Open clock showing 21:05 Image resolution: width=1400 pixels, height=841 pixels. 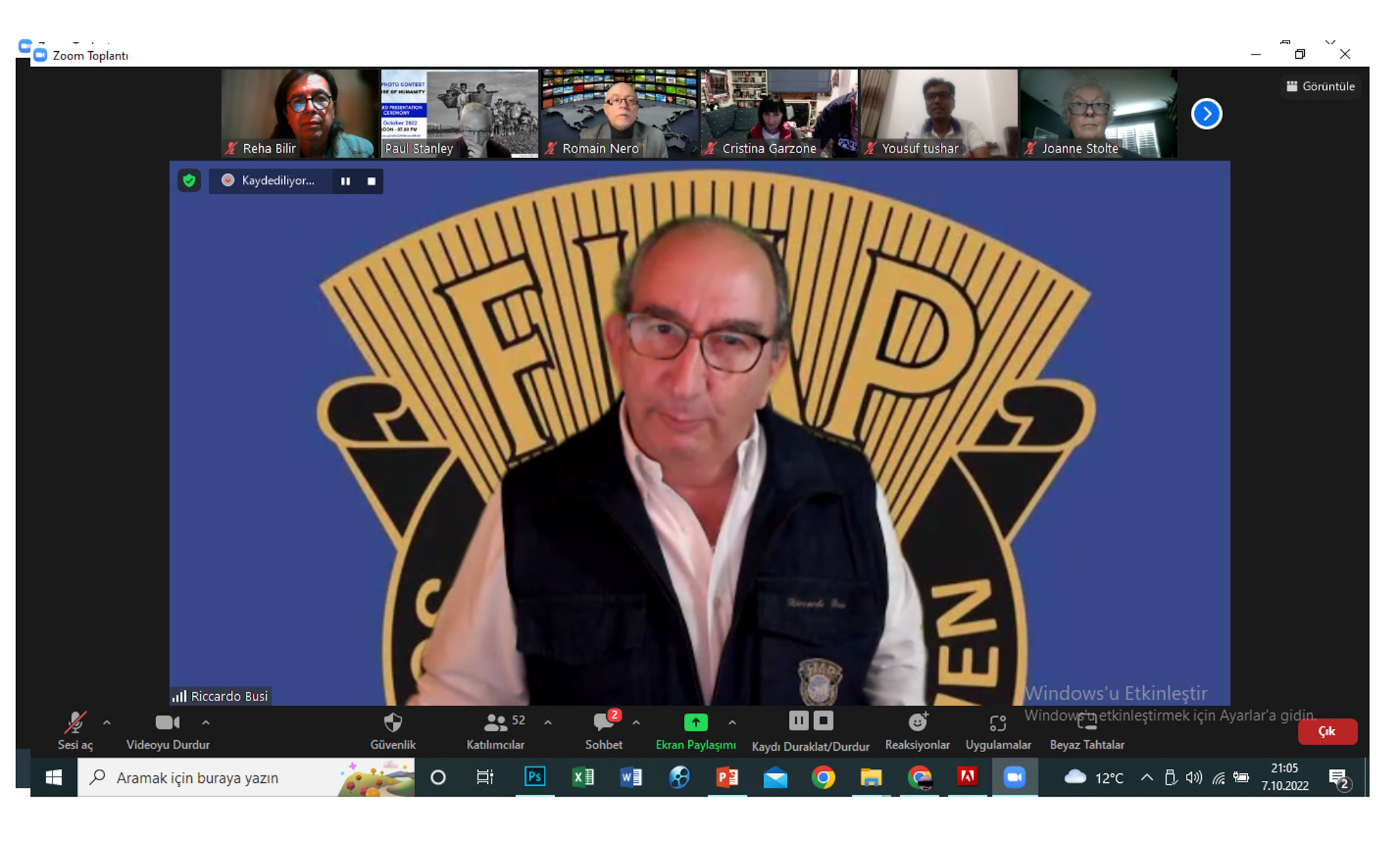1285,777
